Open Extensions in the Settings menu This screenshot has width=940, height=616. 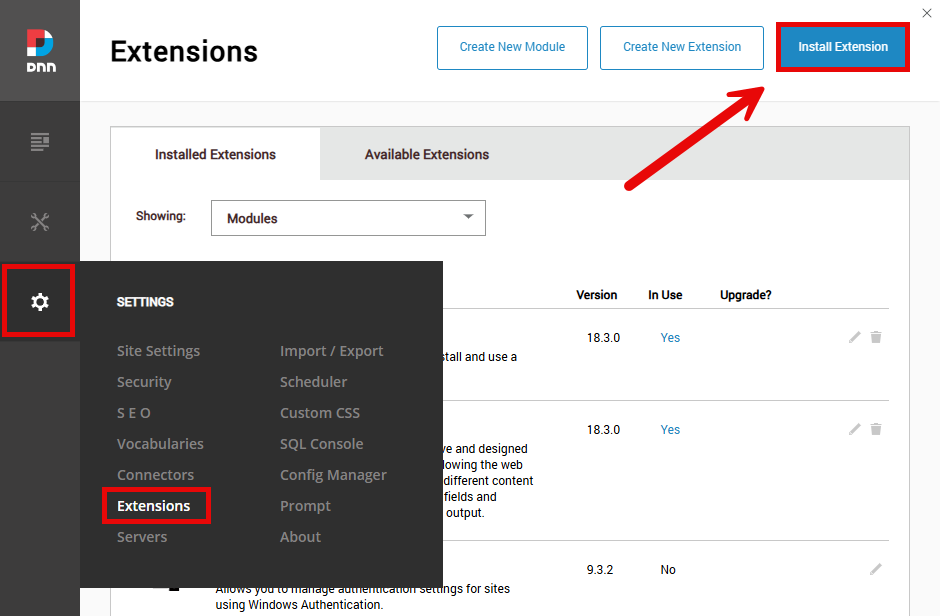(154, 506)
